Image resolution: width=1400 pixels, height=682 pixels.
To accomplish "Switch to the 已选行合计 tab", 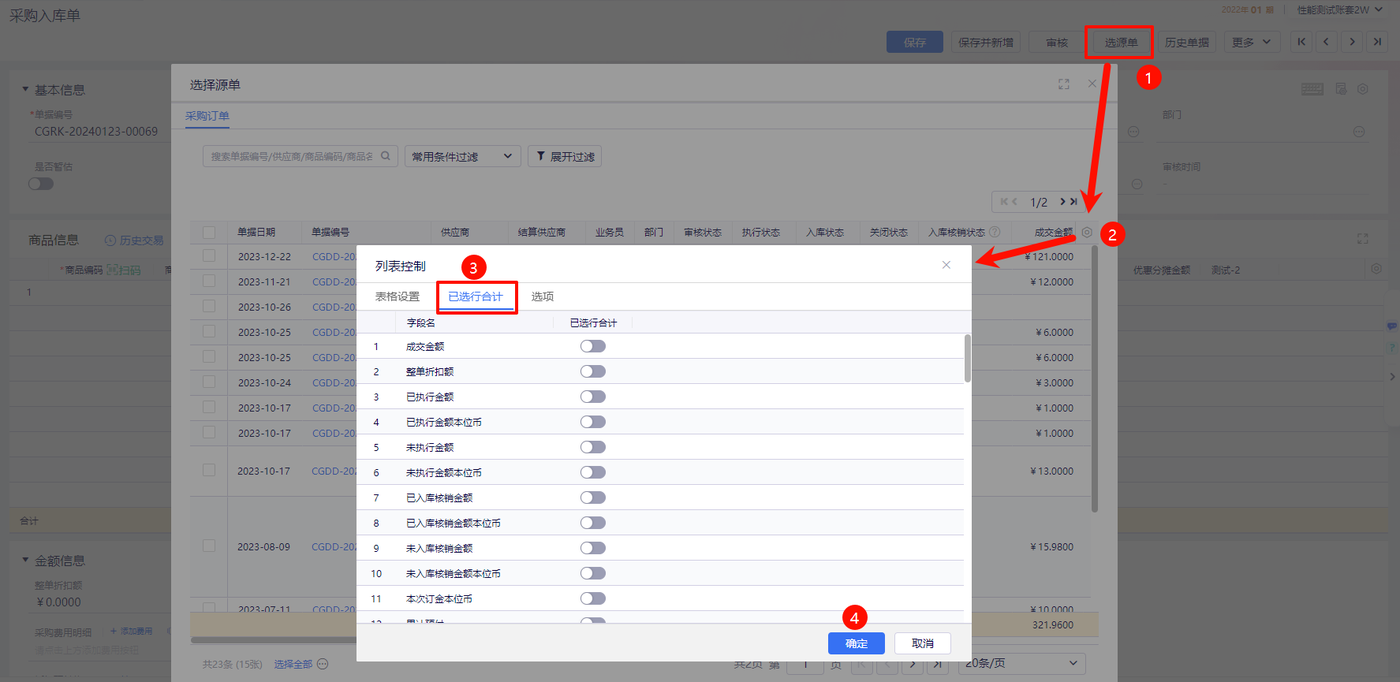I will tap(476, 297).
